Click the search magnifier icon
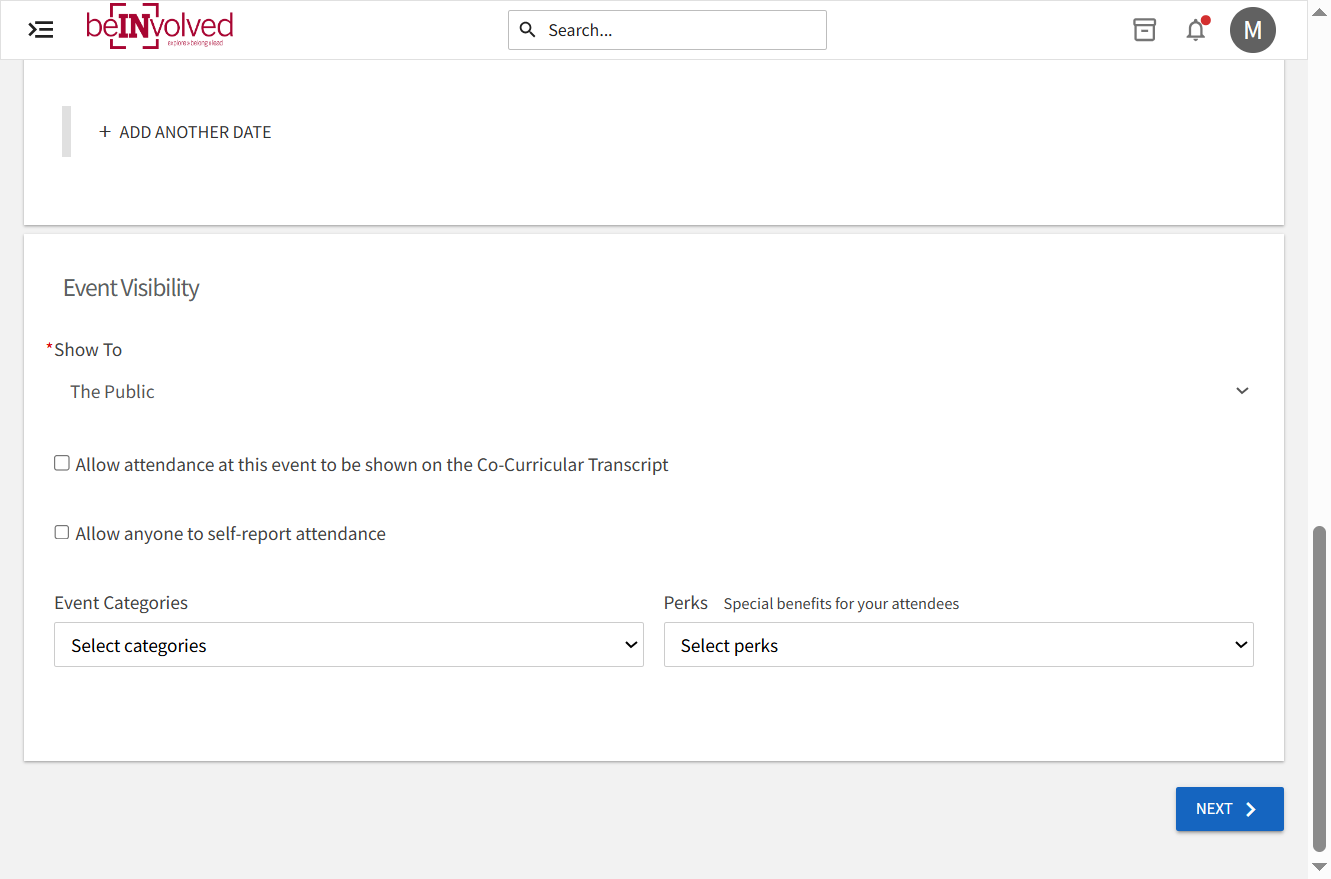 coord(528,30)
